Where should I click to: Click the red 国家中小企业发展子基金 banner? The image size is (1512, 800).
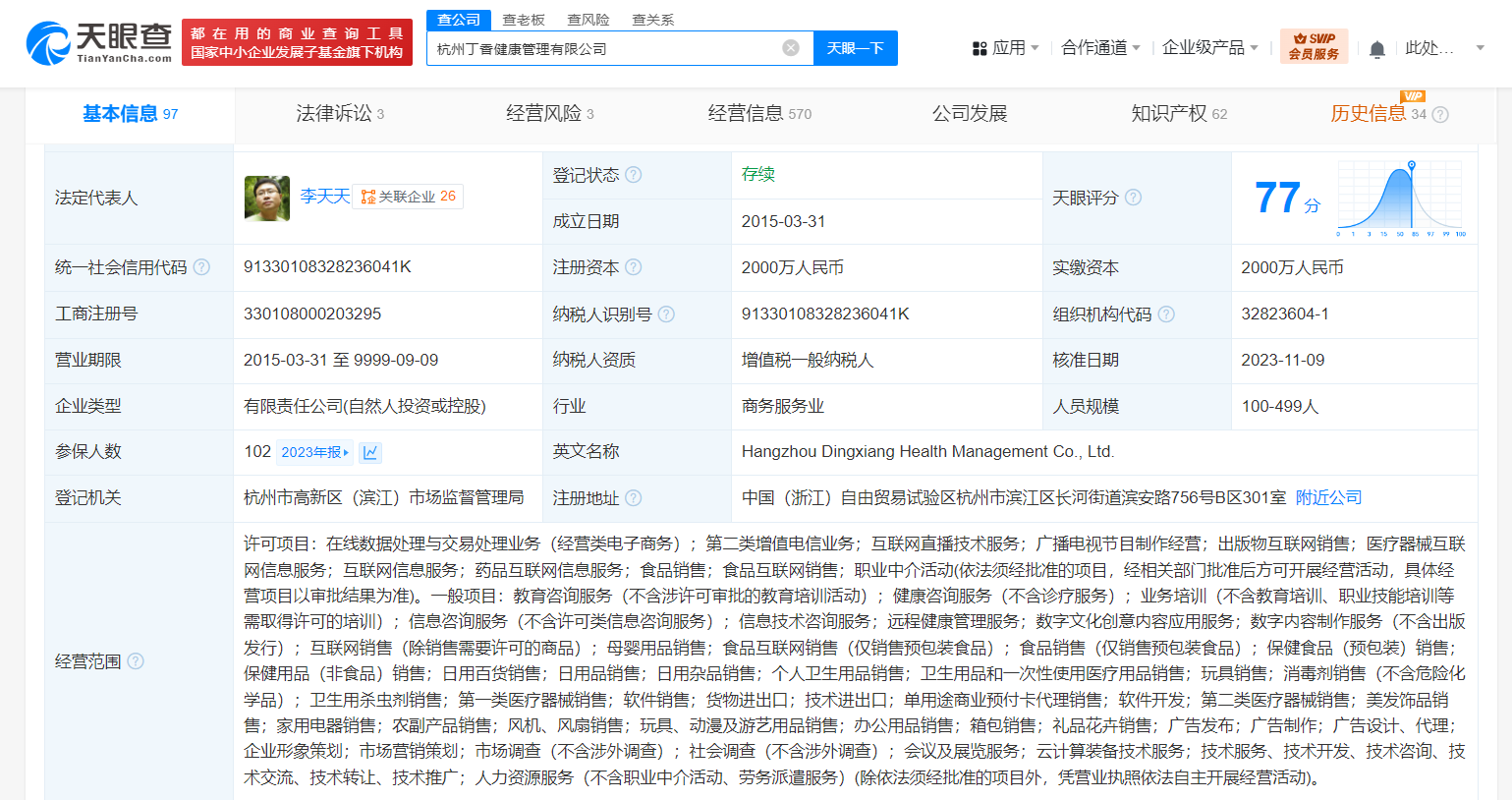coord(297,43)
